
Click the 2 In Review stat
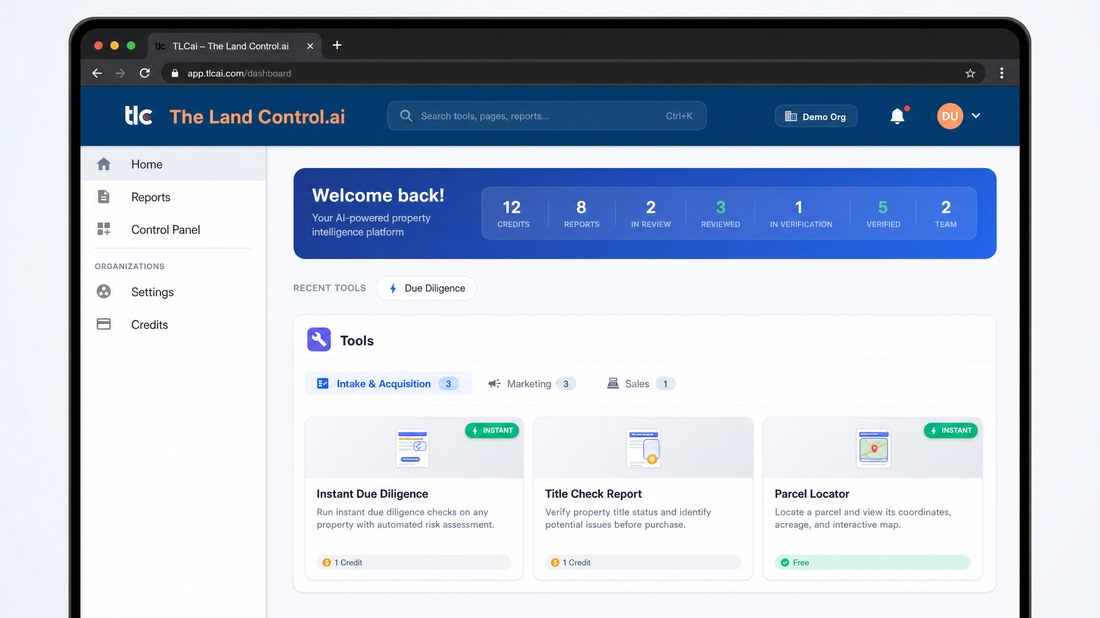tap(651, 214)
